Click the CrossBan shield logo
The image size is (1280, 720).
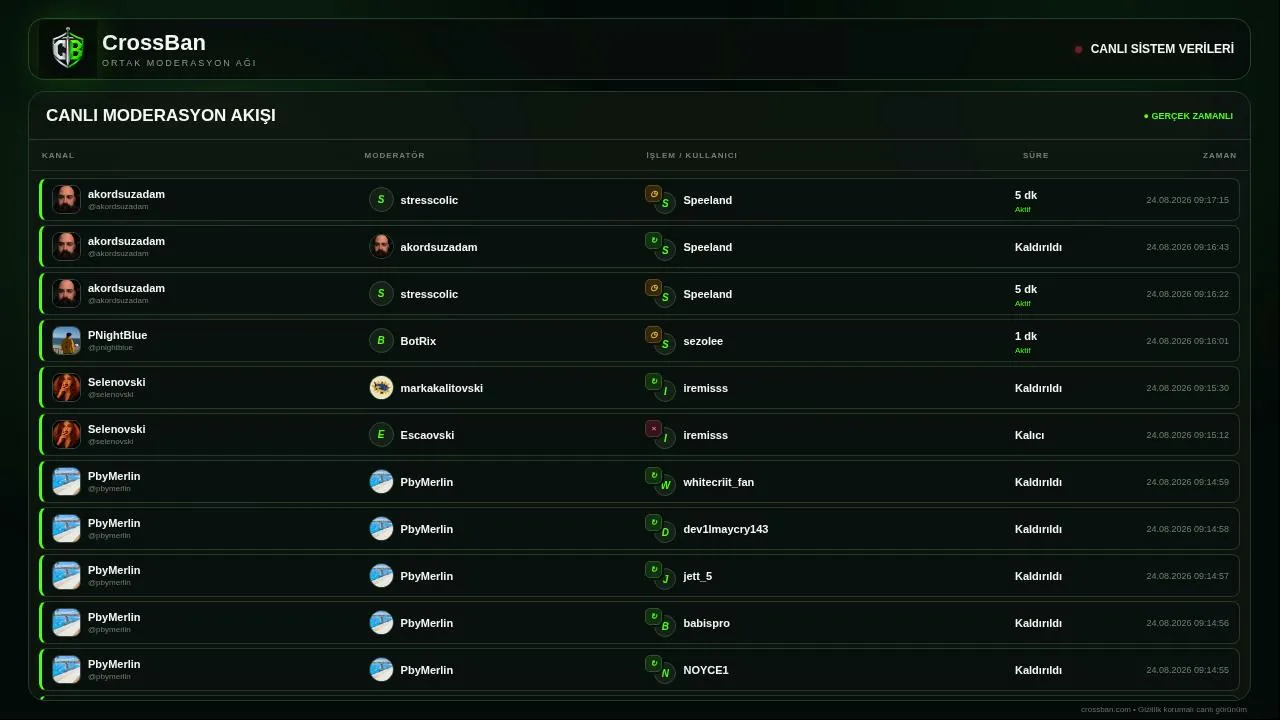click(68, 49)
